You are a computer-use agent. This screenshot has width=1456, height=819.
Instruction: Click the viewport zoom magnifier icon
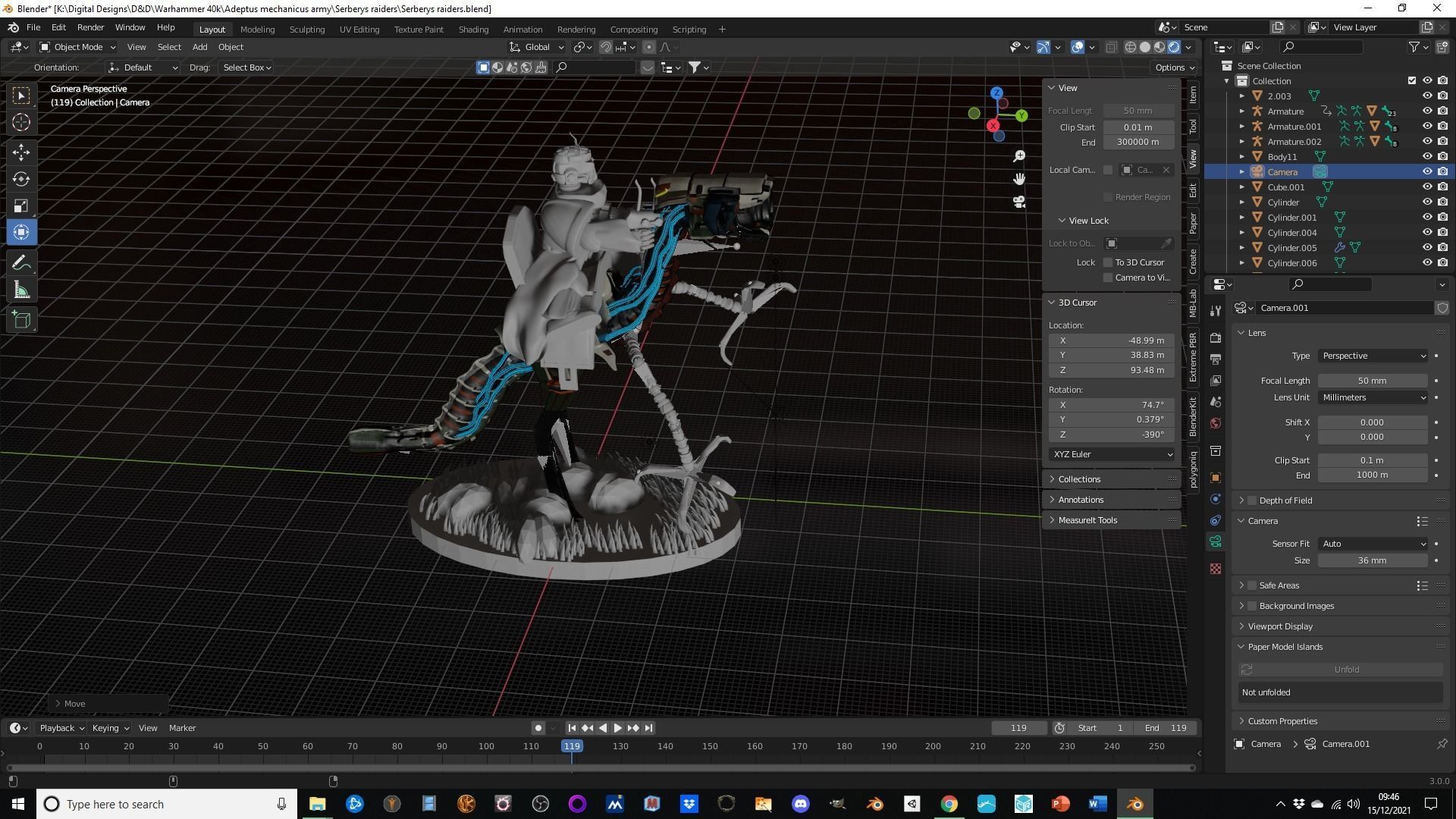tap(1019, 155)
